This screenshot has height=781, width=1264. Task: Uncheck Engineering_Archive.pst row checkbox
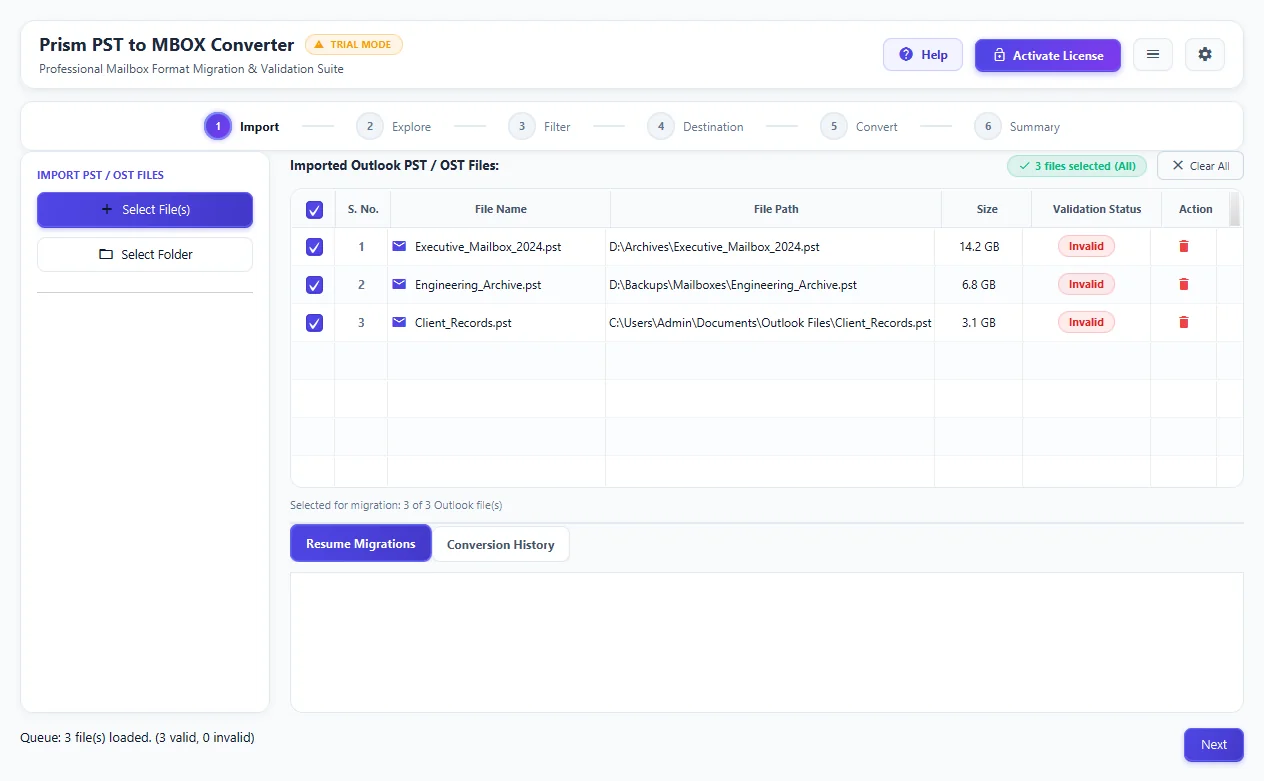(x=314, y=285)
